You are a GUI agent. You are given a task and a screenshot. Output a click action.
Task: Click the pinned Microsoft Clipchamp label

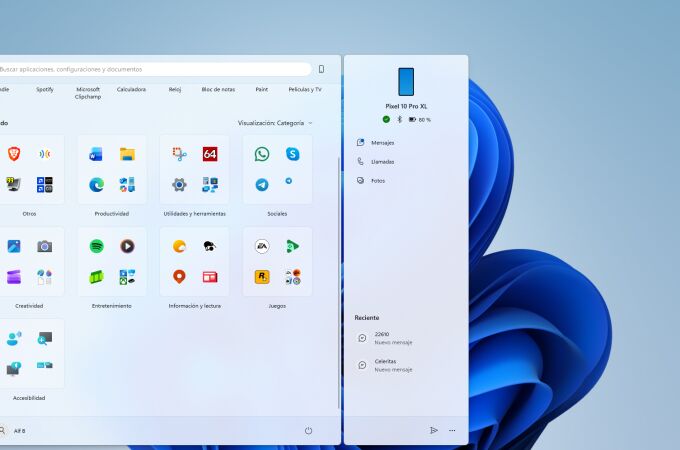tap(88, 93)
